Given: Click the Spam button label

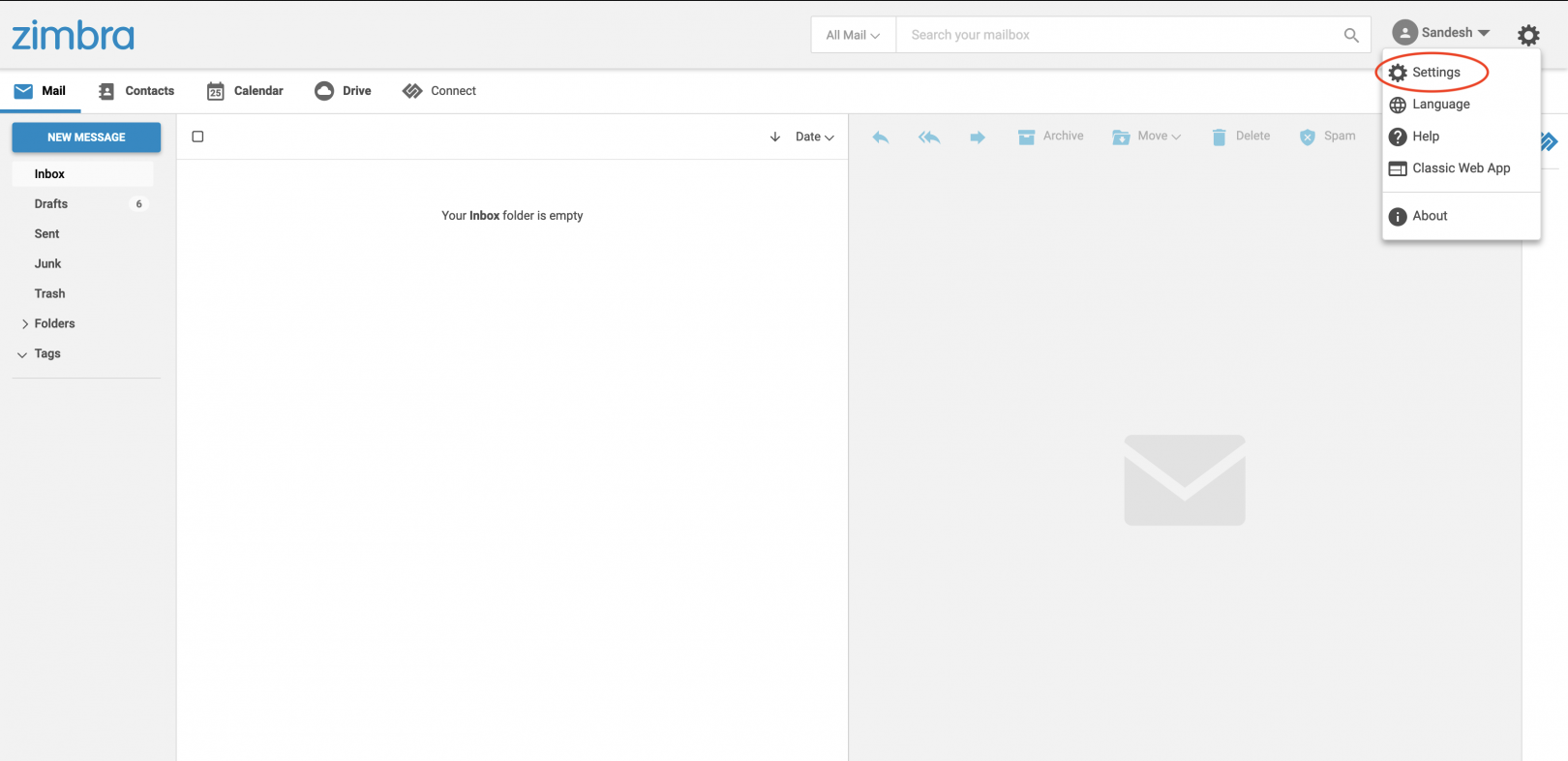Looking at the screenshot, I should point(1340,137).
